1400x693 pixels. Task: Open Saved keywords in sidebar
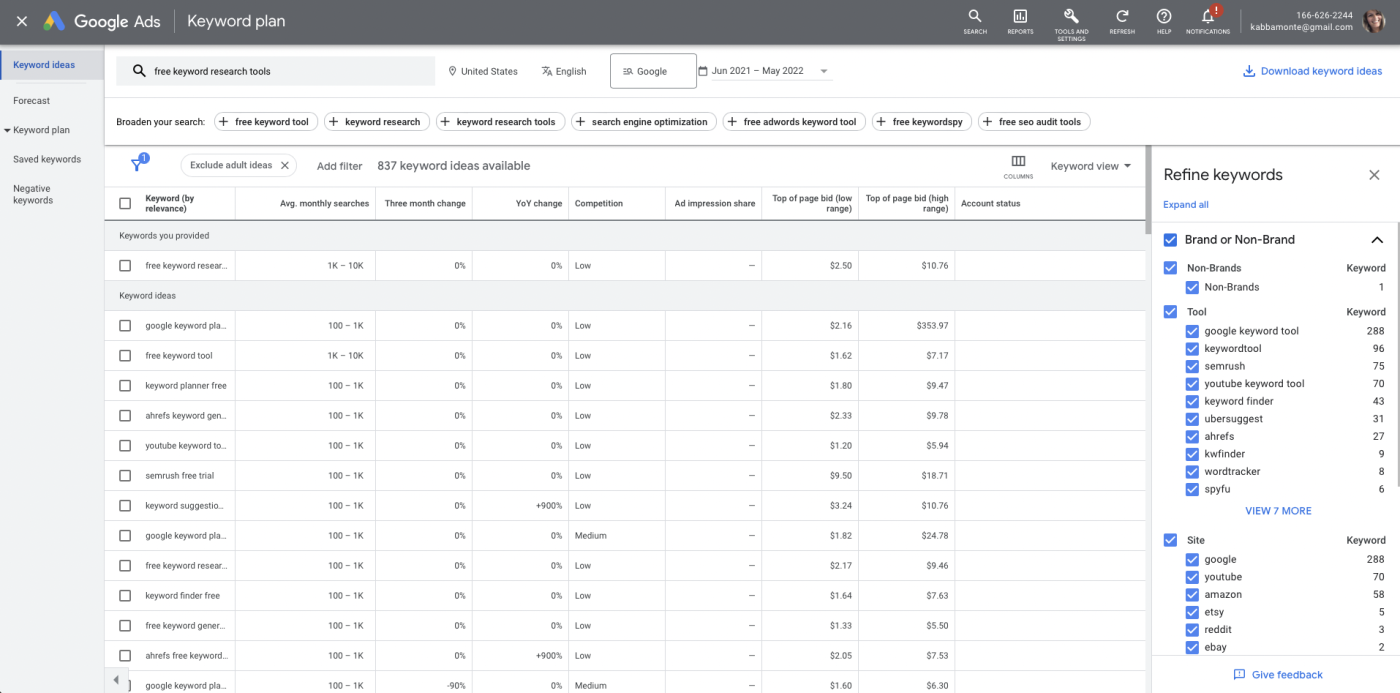(x=47, y=159)
